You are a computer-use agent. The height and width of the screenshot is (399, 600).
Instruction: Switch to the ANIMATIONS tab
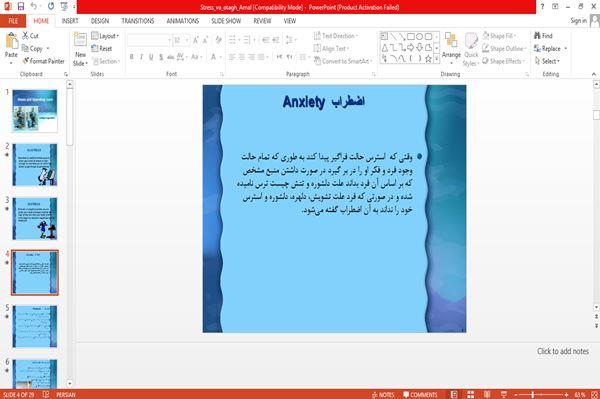coord(183,21)
